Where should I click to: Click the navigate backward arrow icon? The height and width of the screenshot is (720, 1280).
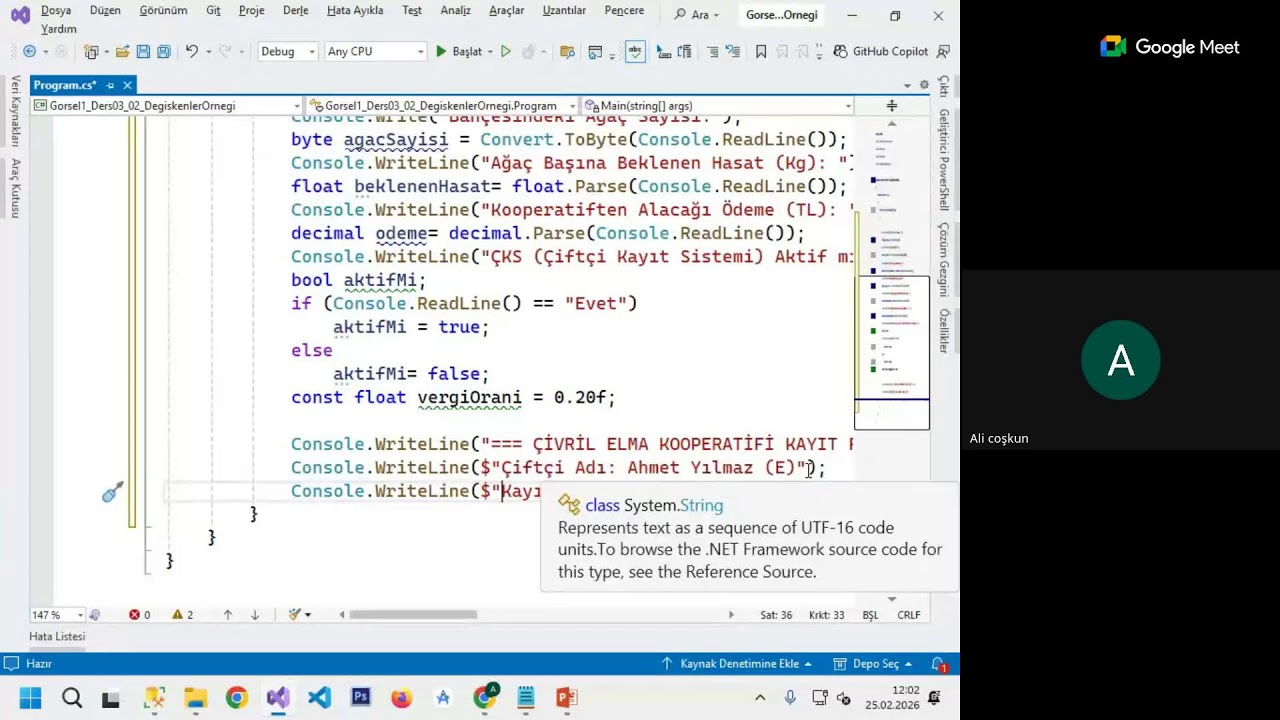click(29, 51)
